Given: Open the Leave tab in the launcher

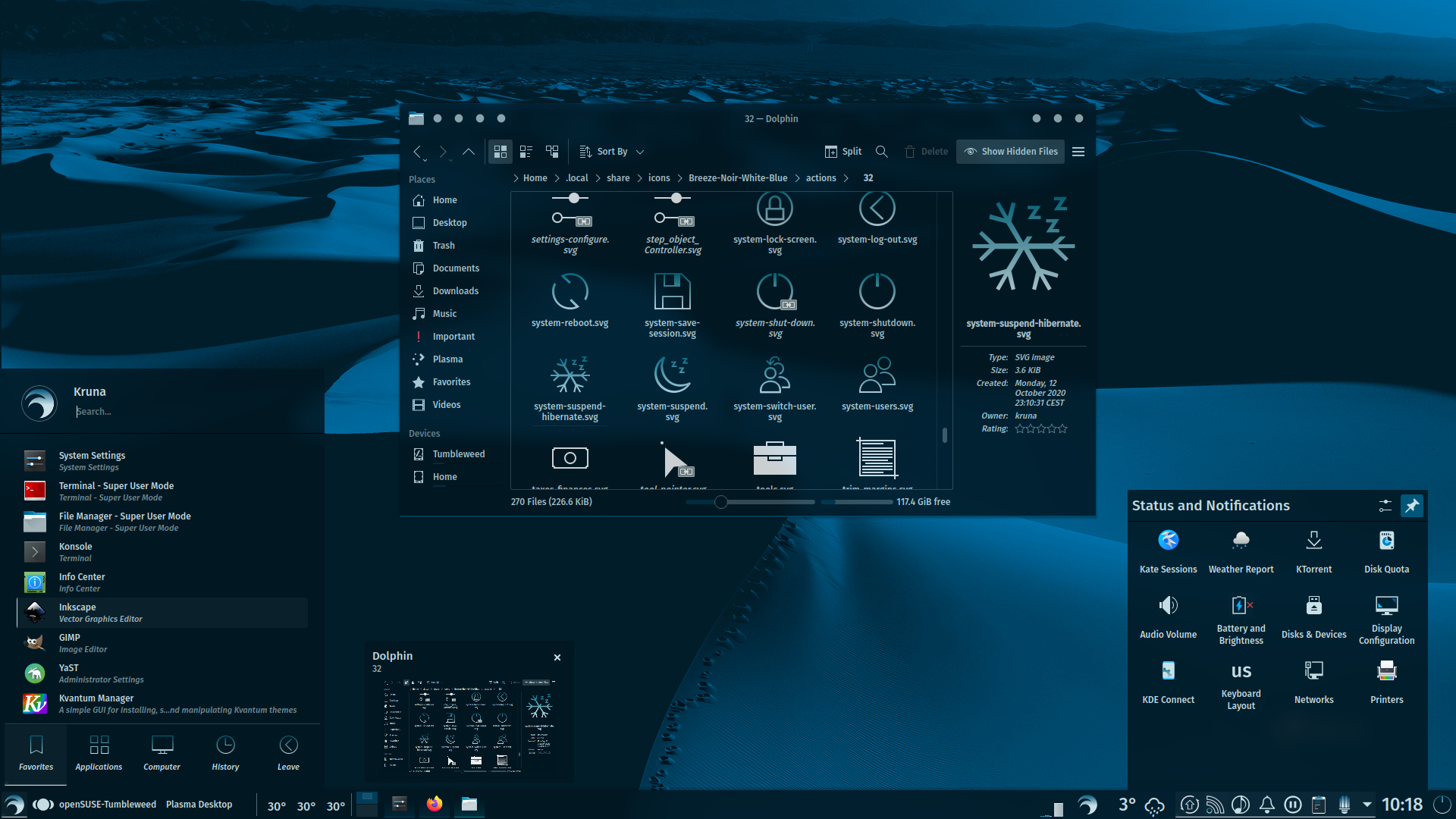Looking at the screenshot, I should [288, 752].
